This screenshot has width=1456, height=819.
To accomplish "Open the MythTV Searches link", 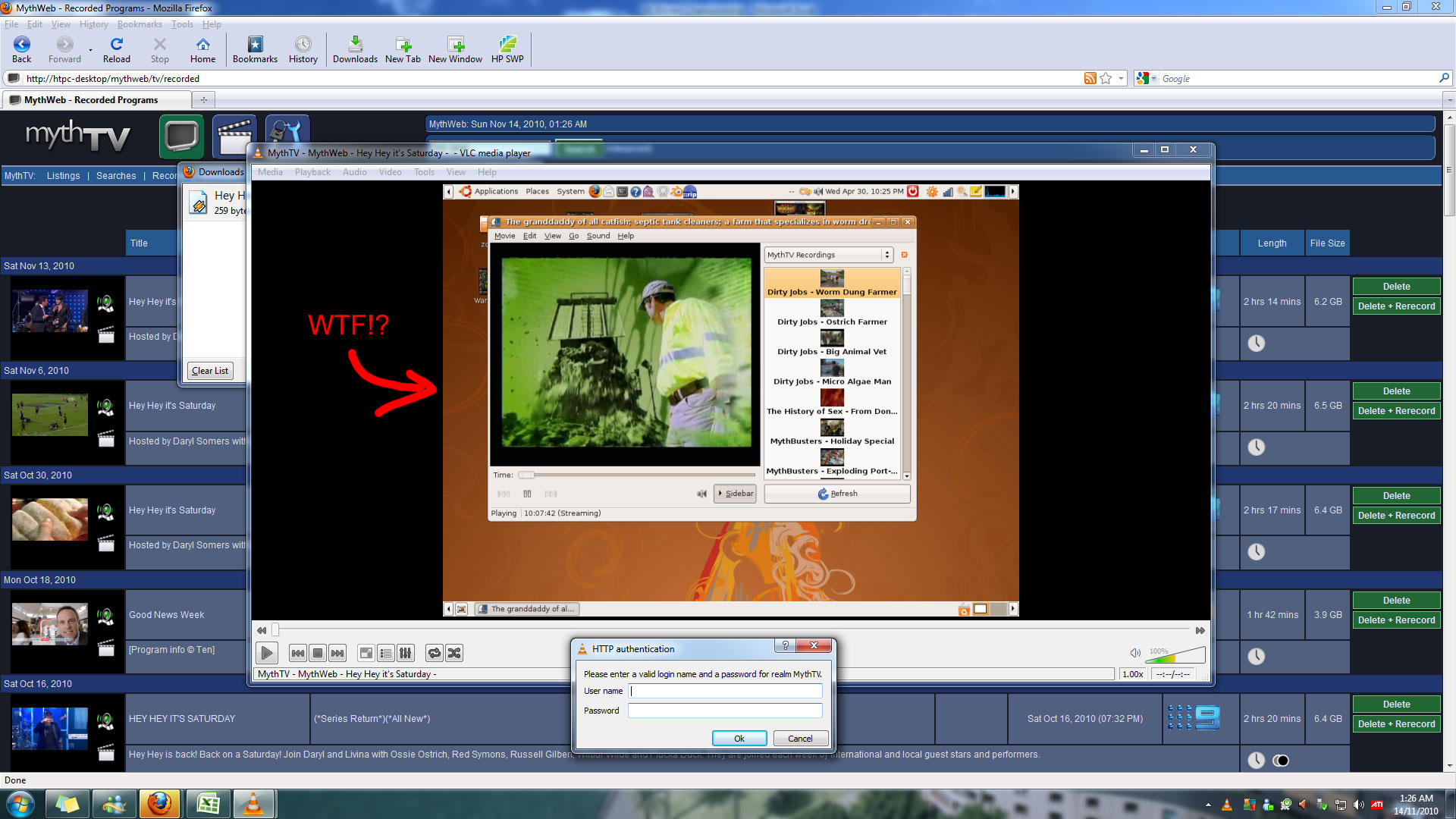I will pyautogui.click(x=116, y=176).
